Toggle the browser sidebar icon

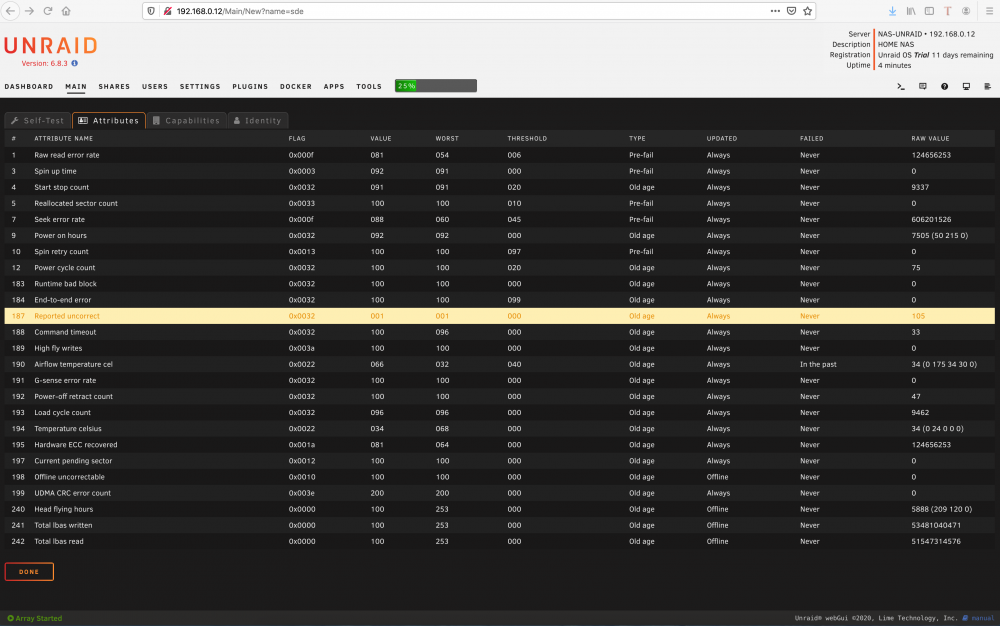(x=929, y=11)
